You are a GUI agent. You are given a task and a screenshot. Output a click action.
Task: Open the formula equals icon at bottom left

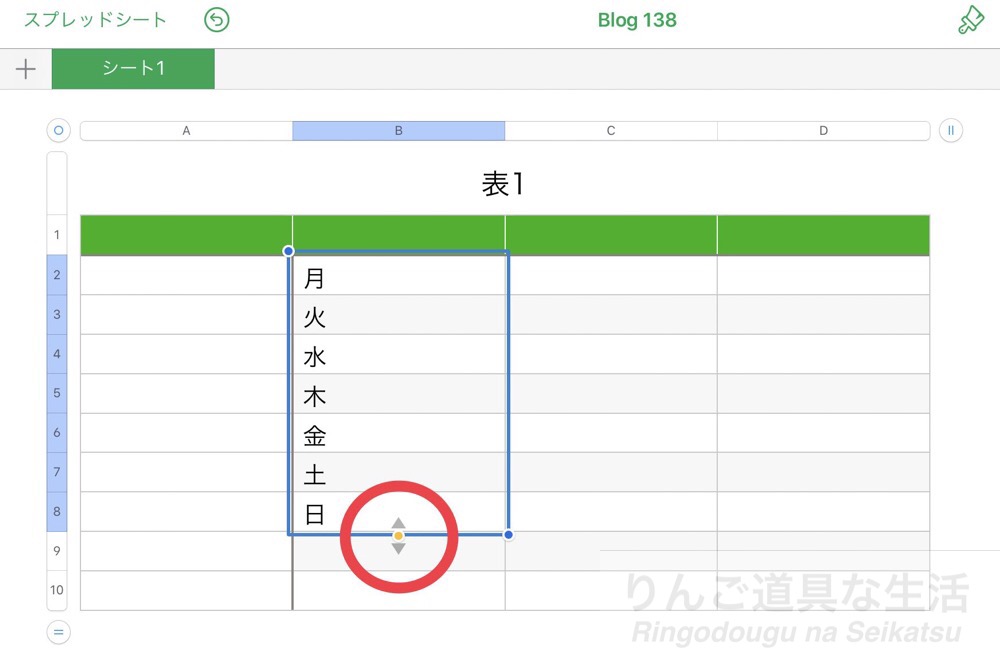[x=57, y=632]
